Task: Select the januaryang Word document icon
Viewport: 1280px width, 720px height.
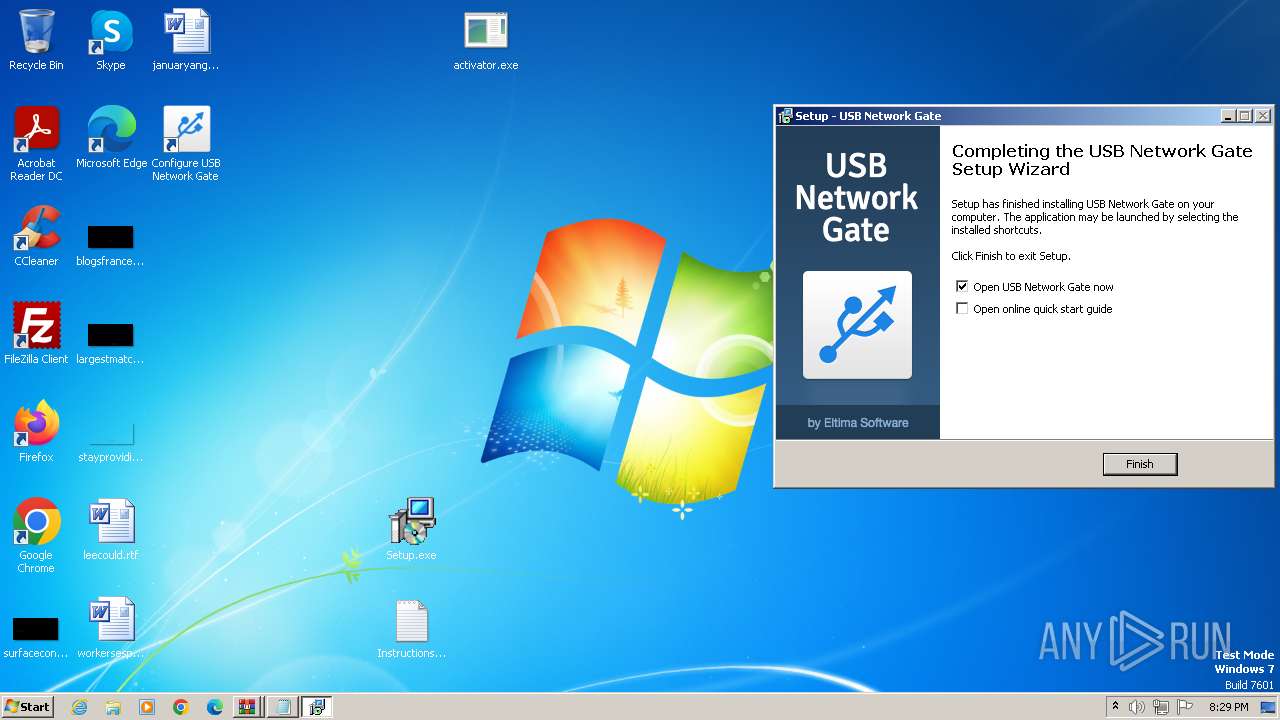Action: (x=186, y=40)
